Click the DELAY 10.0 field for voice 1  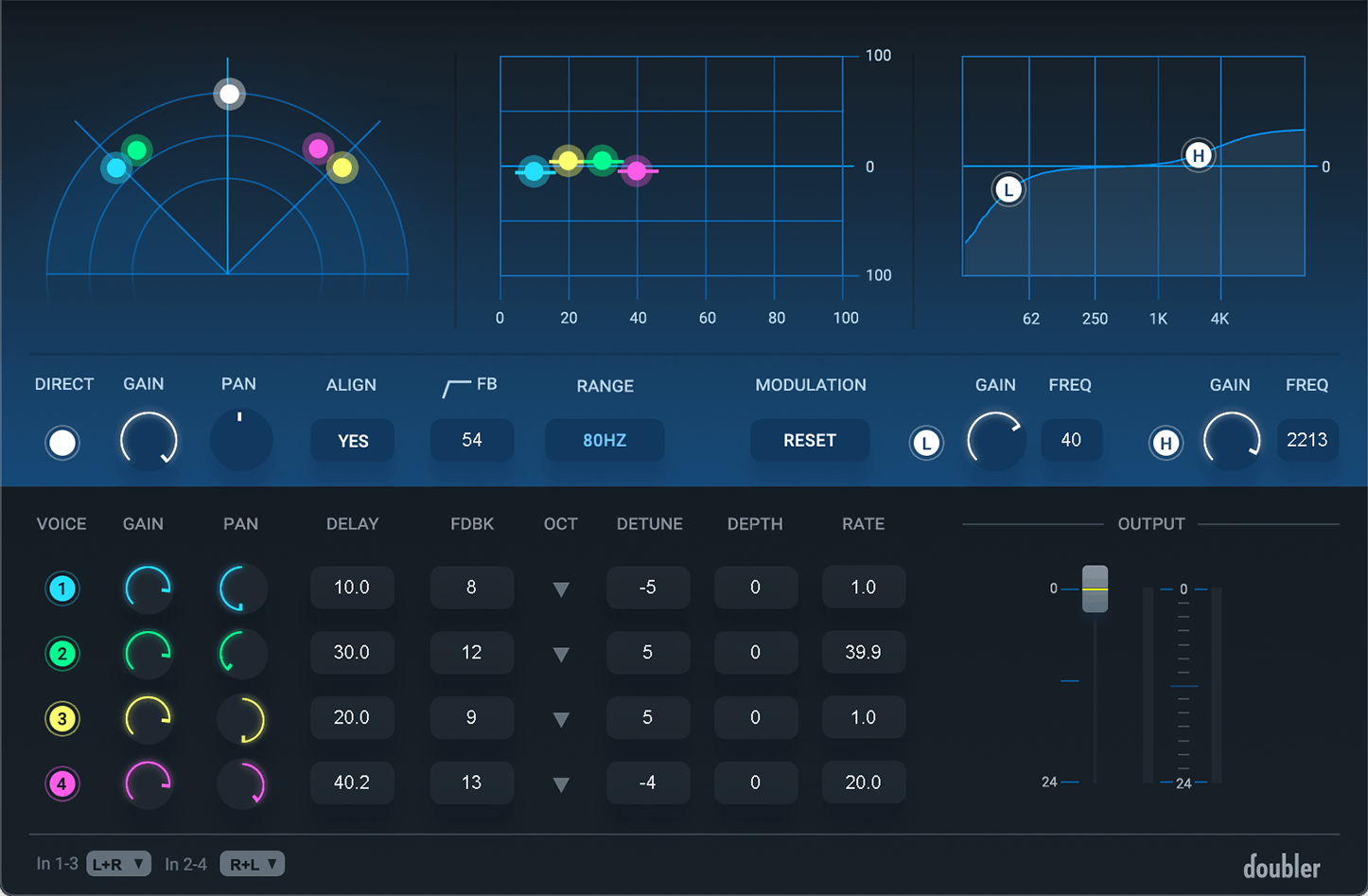352,587
